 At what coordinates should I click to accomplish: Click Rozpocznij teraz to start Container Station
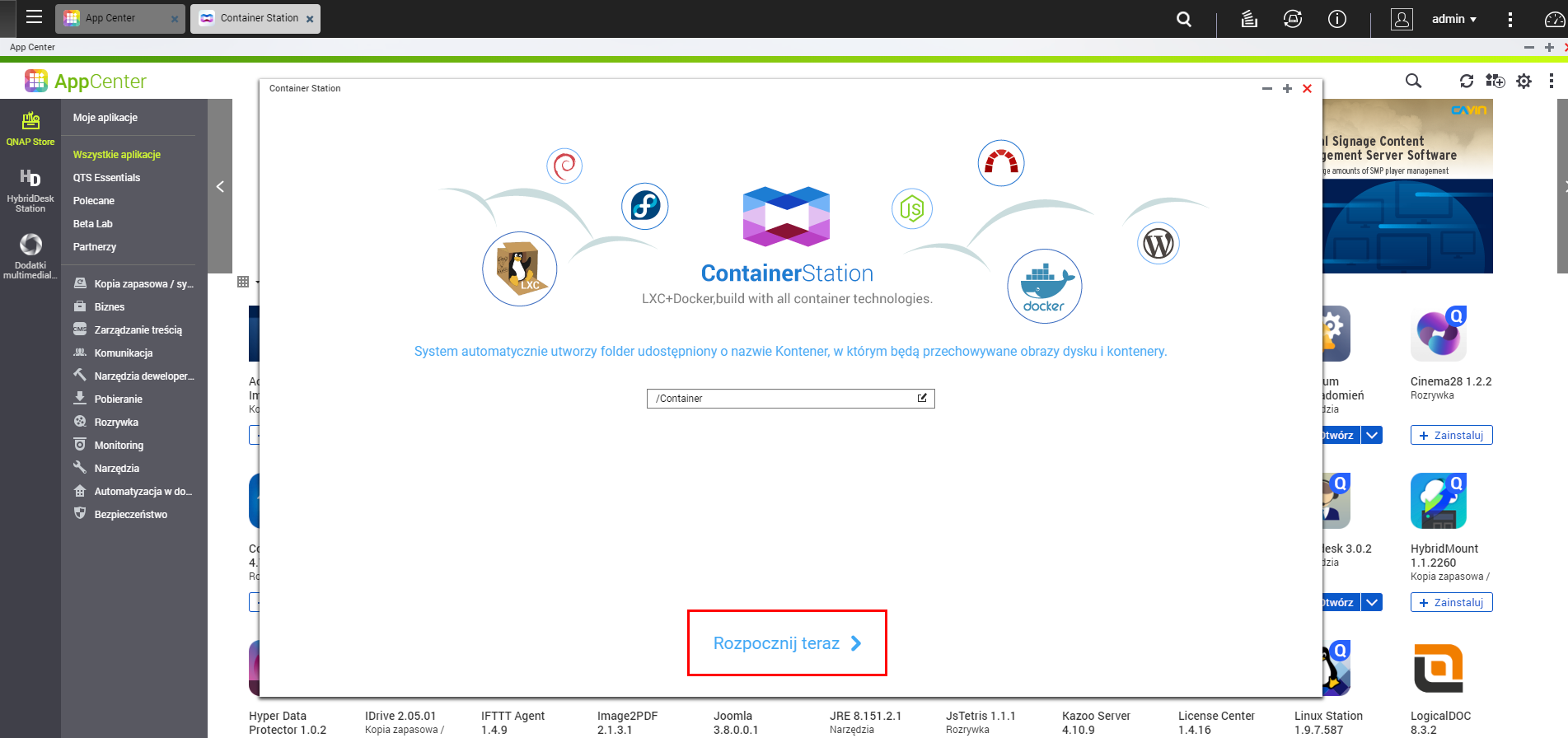(x=787, y=643)
